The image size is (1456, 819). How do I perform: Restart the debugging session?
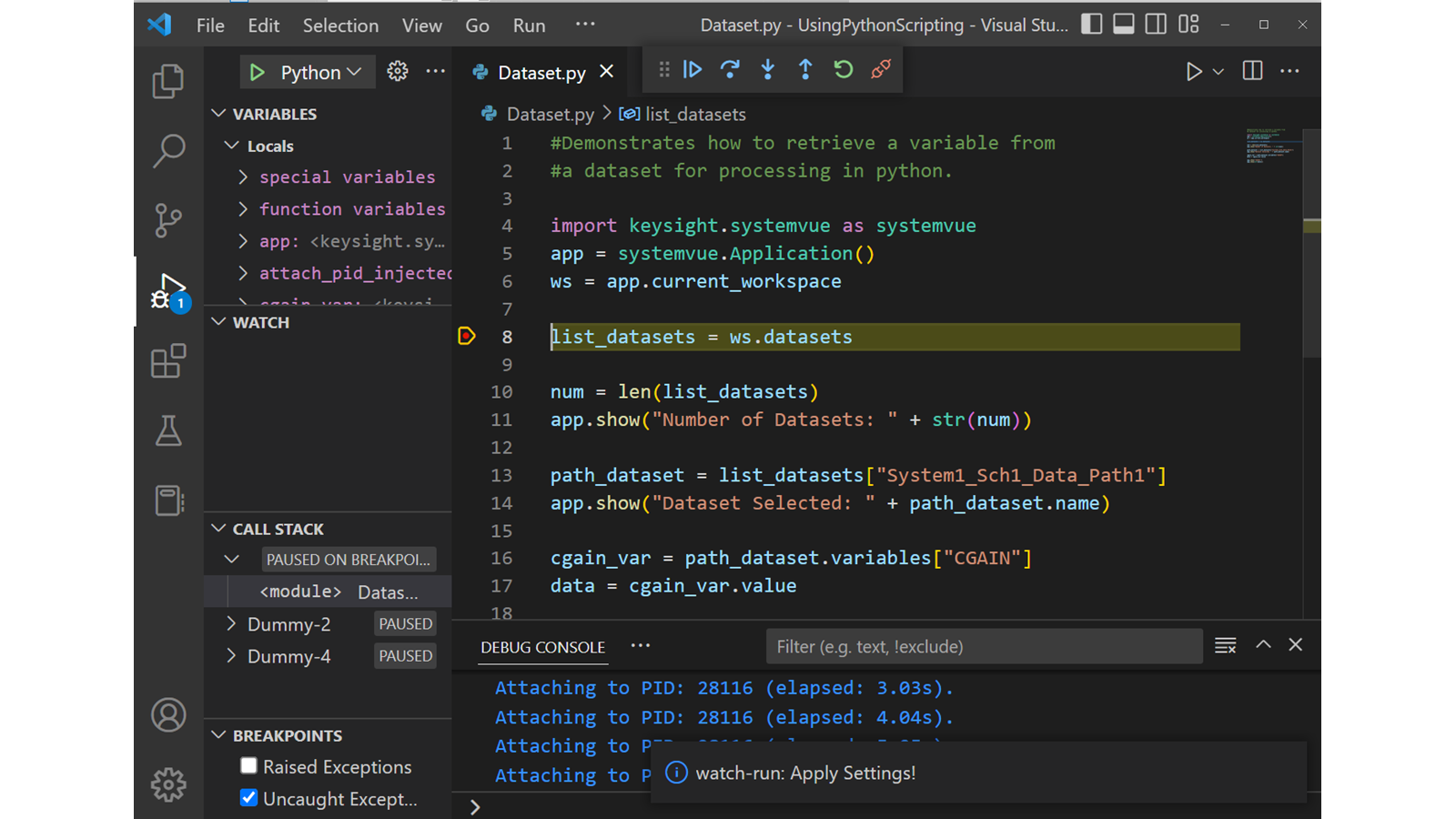click(844, 70)
